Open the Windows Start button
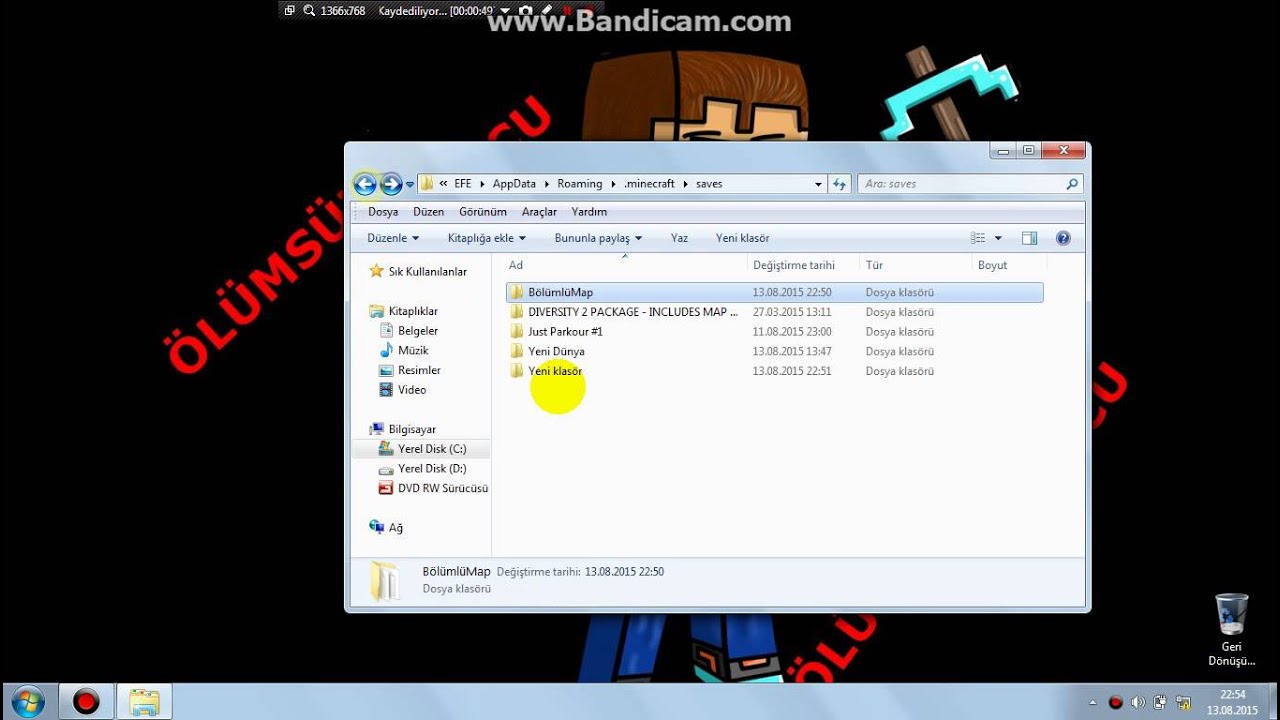 27,702
